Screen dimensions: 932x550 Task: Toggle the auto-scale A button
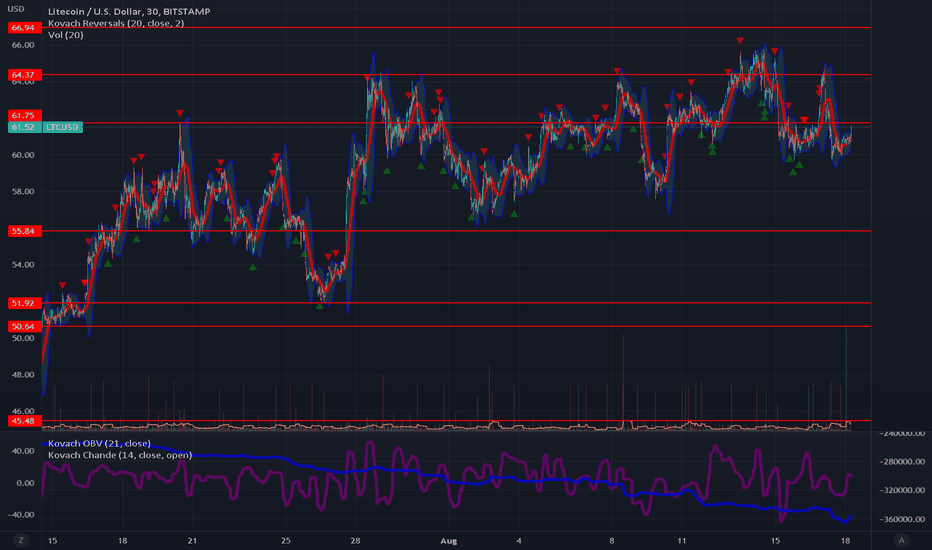pos(901,540)
